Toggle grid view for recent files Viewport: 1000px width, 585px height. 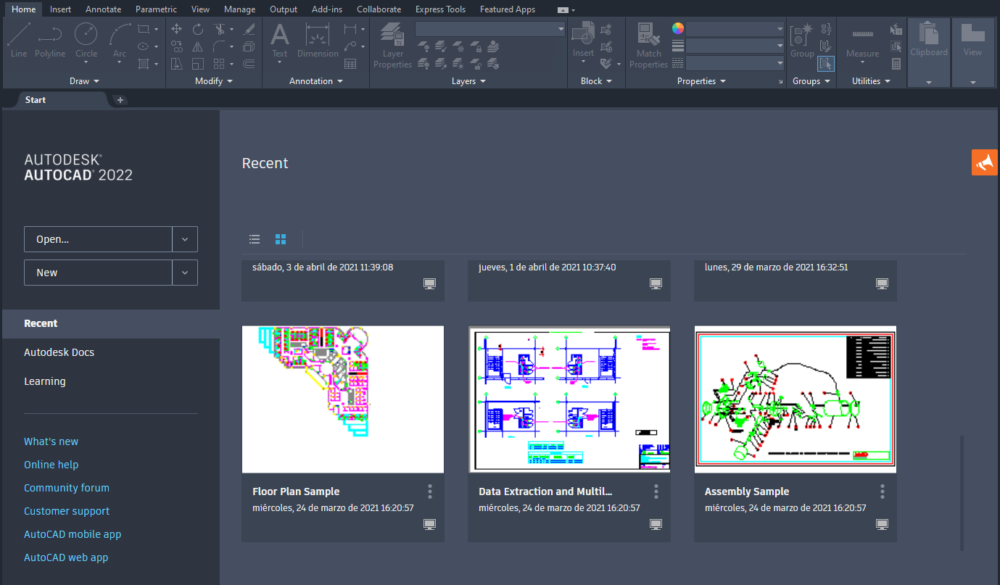[280, 239]
